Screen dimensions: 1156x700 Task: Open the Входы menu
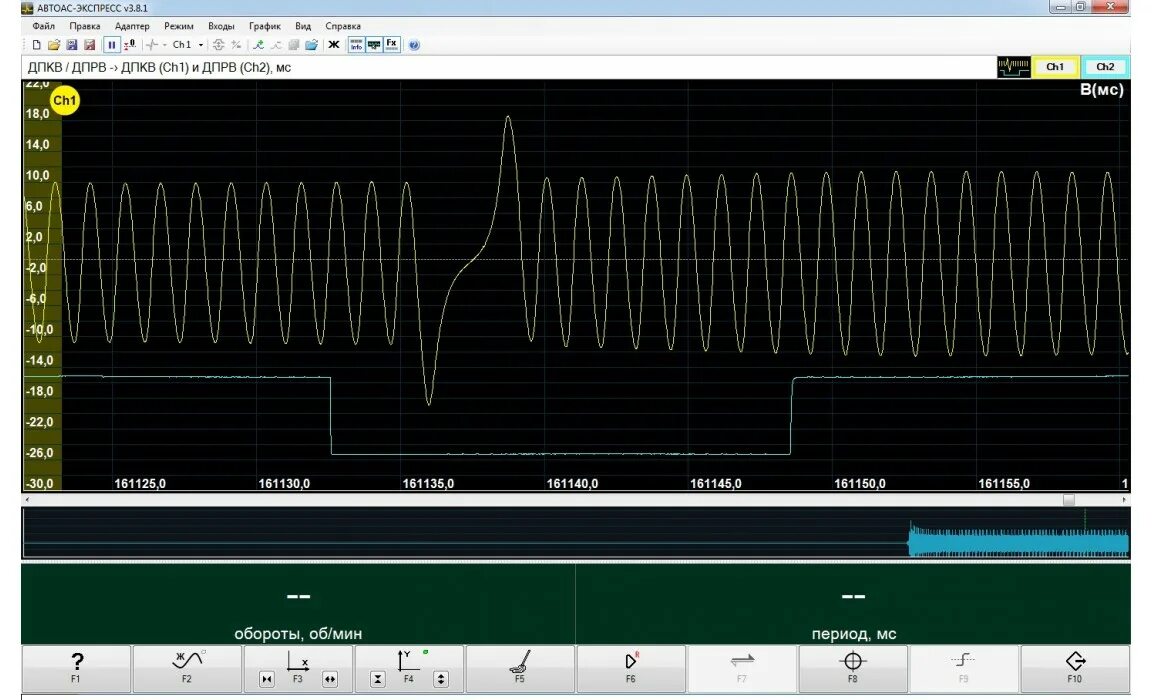click(x=221, y=26)
